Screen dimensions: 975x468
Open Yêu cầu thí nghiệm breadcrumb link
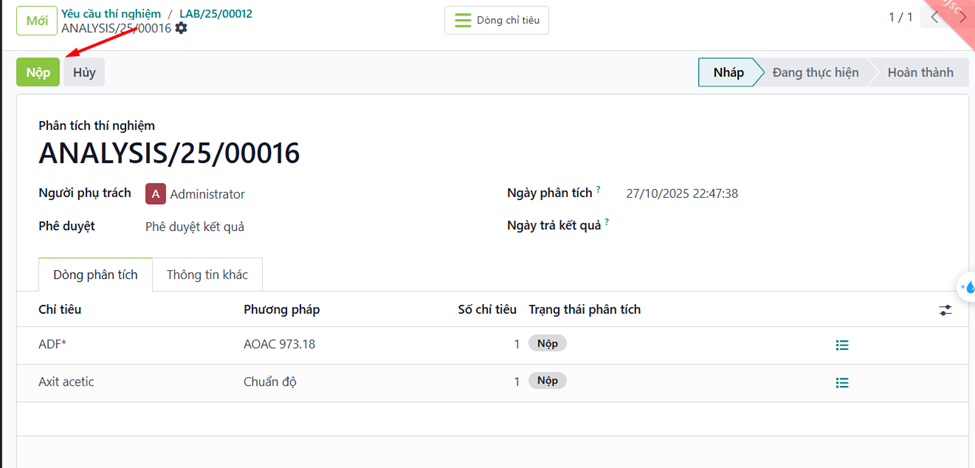(x=111, y=13)
